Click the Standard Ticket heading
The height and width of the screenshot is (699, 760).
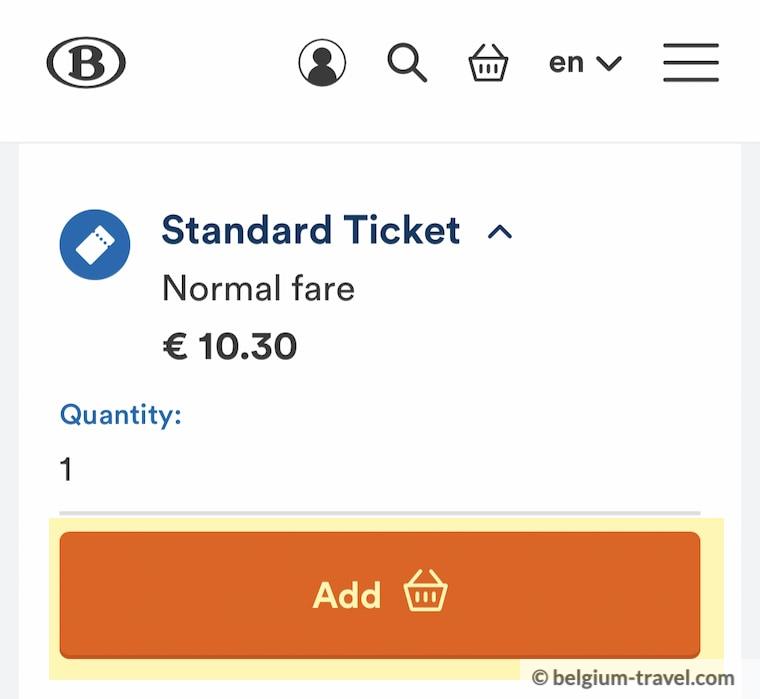pos(310,231)
